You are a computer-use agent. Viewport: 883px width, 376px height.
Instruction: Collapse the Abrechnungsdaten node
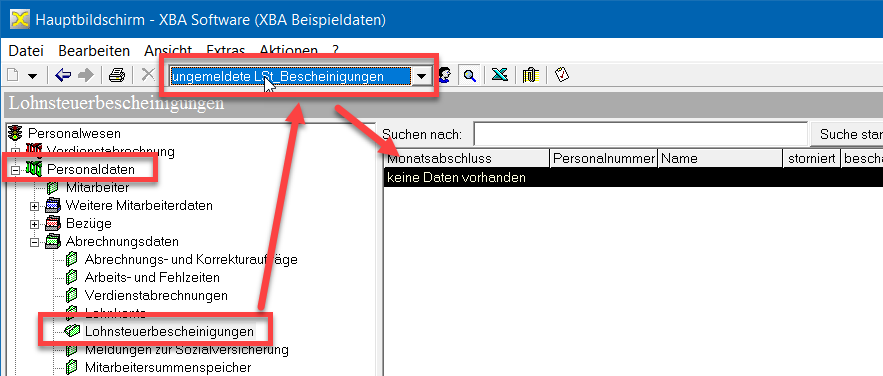point(35,242)
